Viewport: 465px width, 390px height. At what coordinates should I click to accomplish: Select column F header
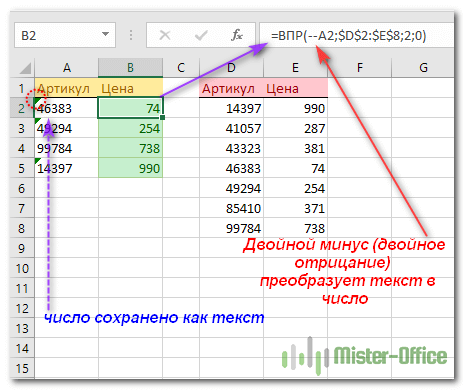[x=360, y=68]
